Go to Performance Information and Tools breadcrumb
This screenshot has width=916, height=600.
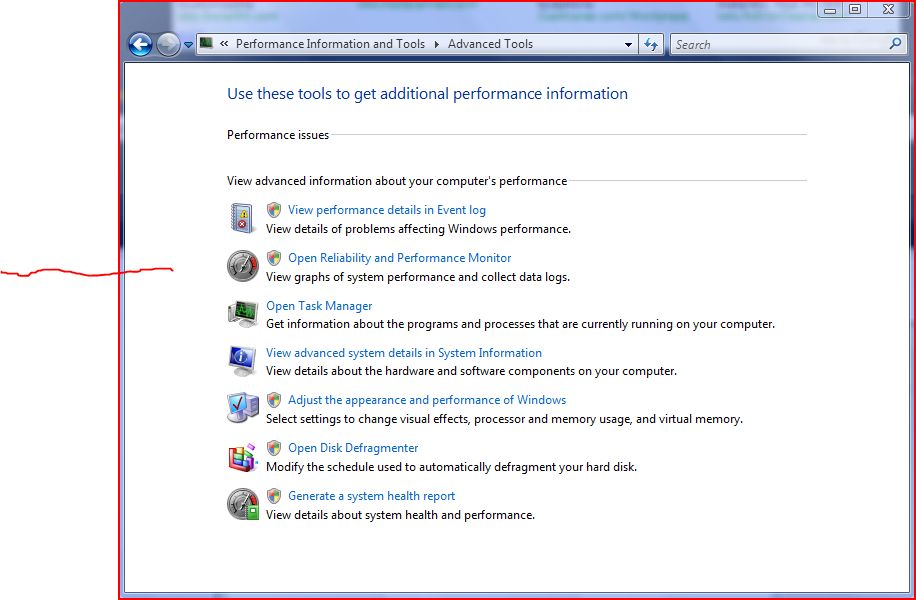[x=330, y=44]
